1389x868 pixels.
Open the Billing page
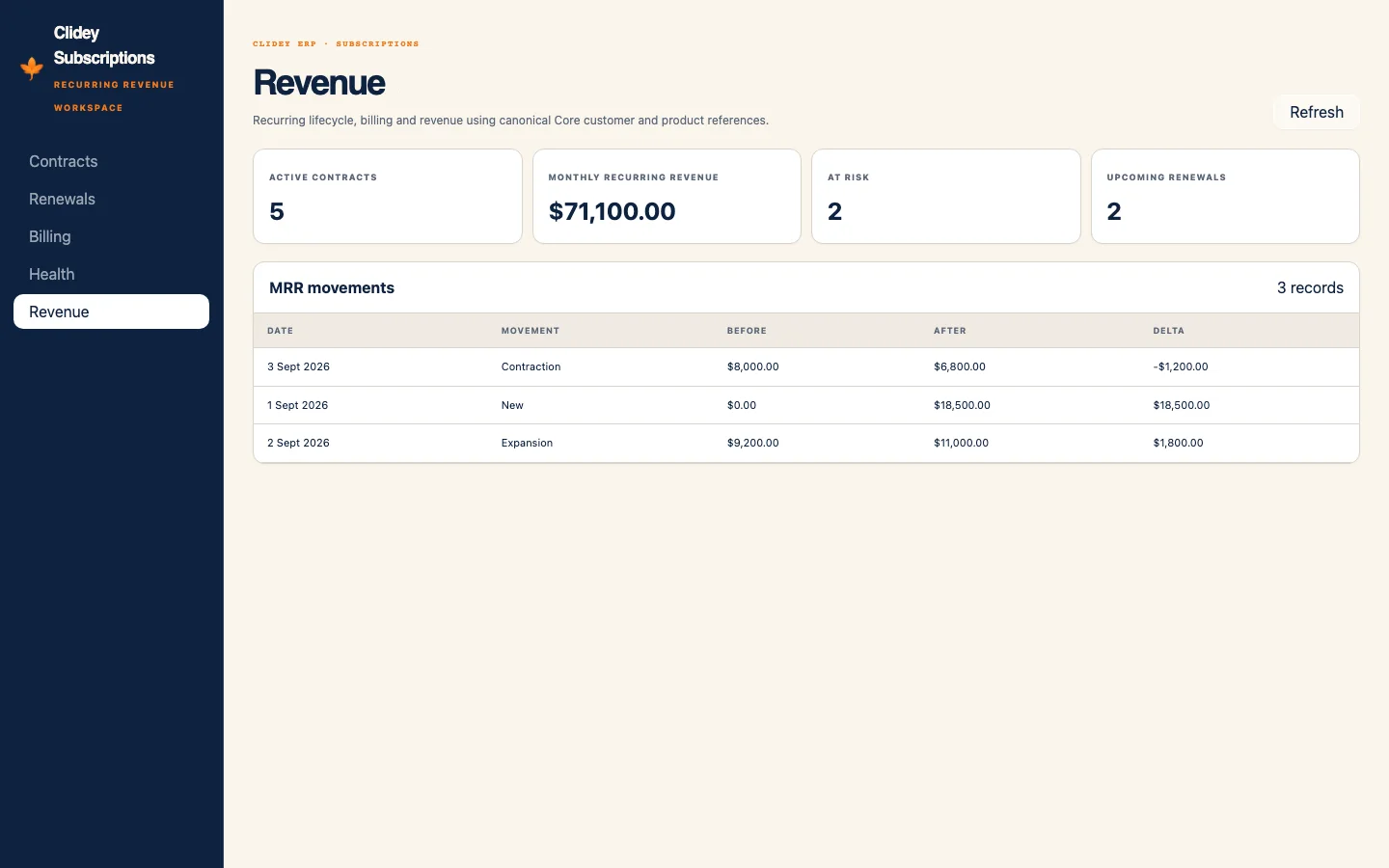111,236
